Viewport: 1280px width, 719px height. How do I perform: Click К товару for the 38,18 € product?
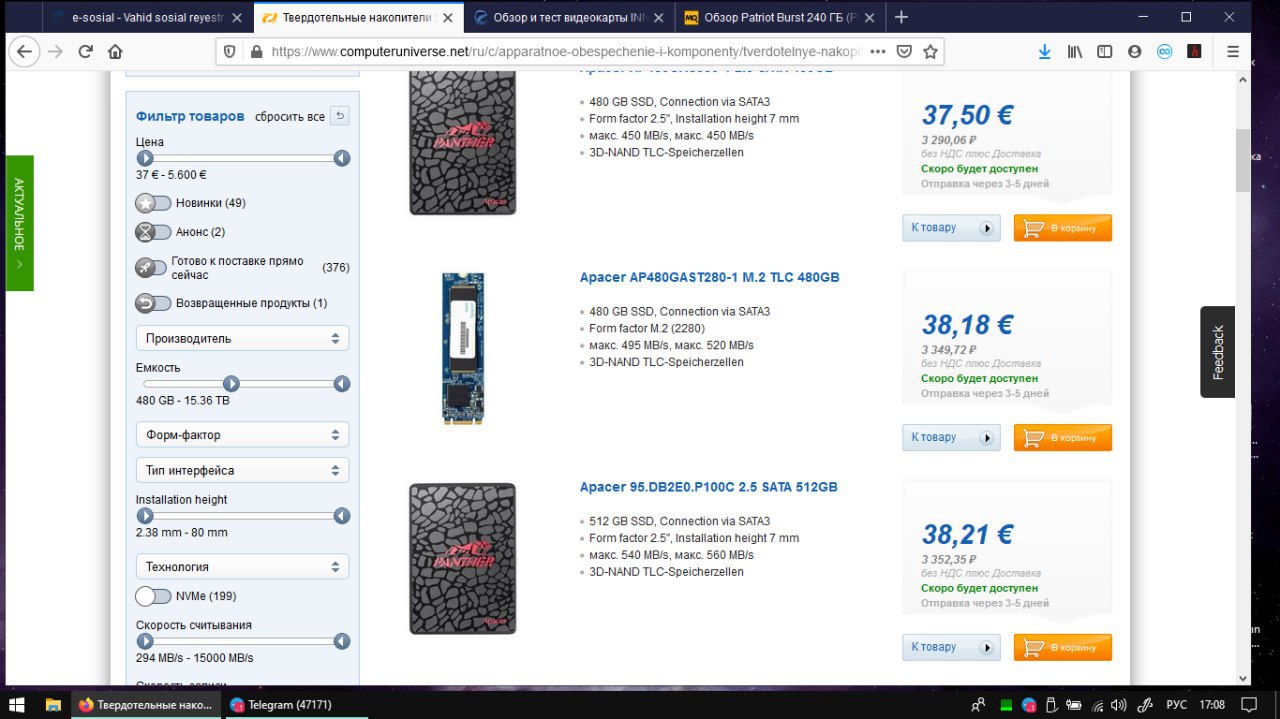(x=951, y=438)
